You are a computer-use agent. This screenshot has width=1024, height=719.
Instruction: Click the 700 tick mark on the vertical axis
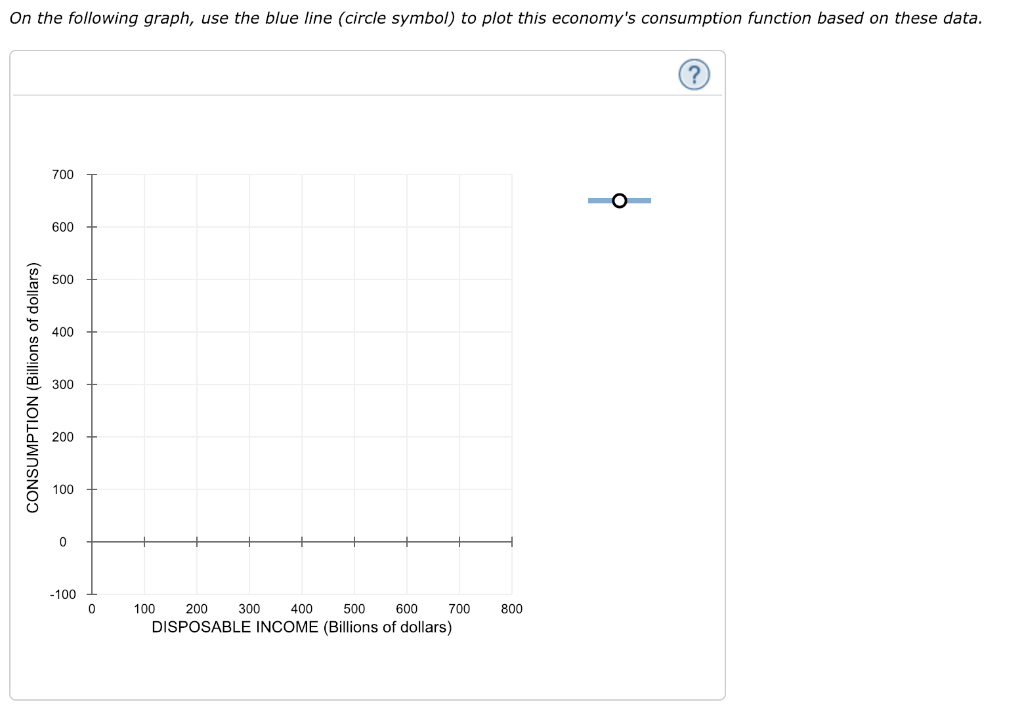[93, 174]
